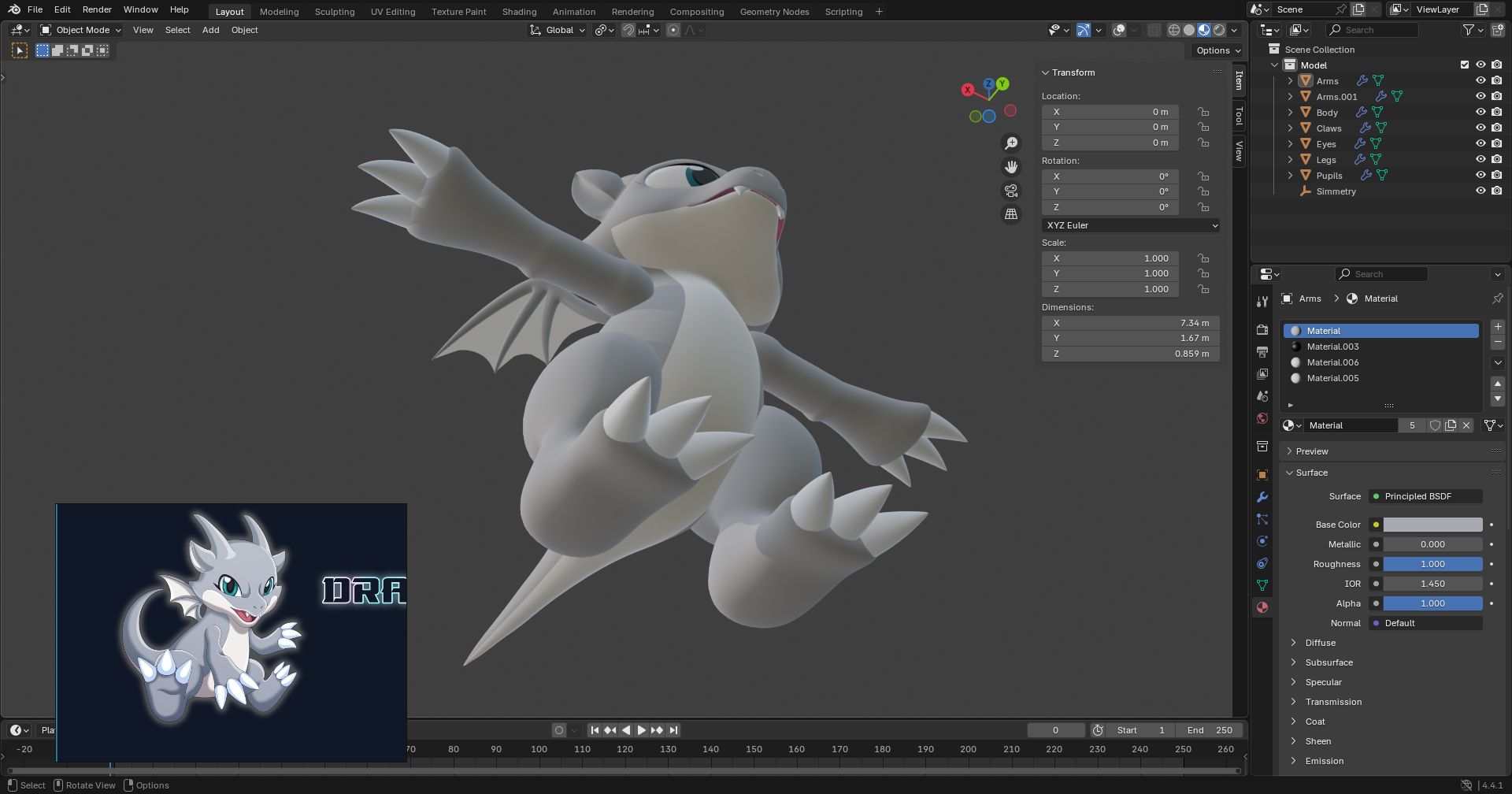Click the zoom magnifier viewport gizmo
The height and width of the screenshot is (794, 1512).
[x=1011, y=143]
